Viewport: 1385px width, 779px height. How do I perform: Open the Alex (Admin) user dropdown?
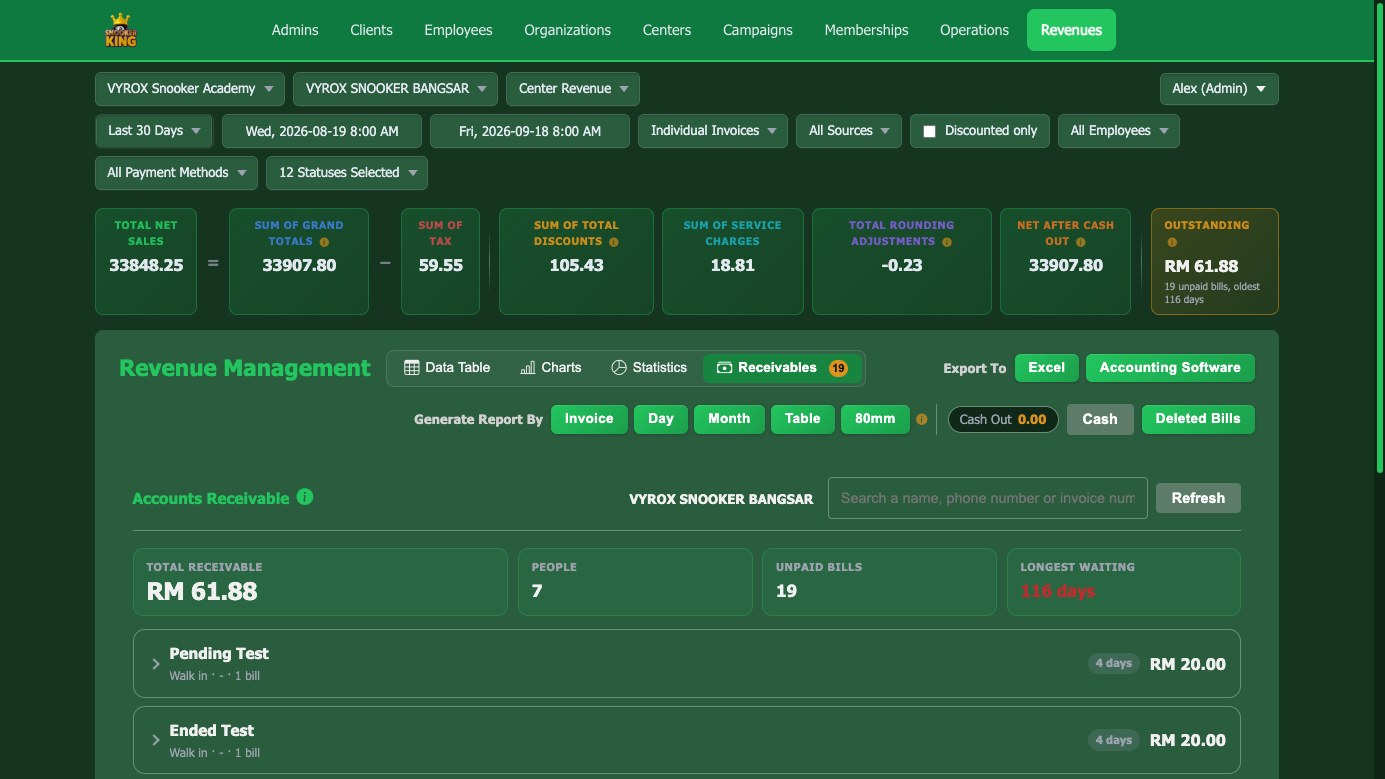[1219, 89]
